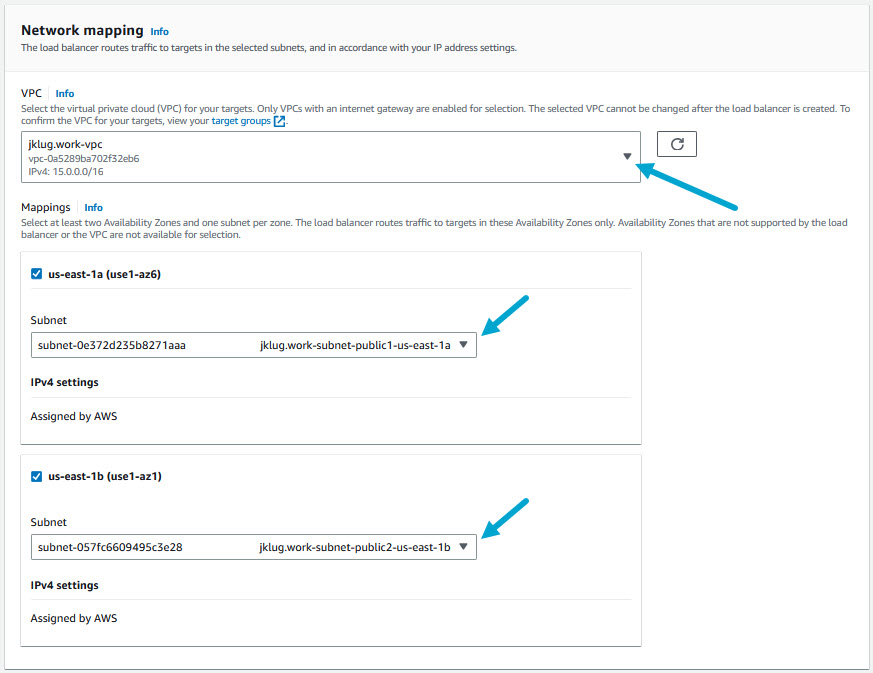
Task: Click the external link icon beside target groups
Action: (x=280, y=122)
